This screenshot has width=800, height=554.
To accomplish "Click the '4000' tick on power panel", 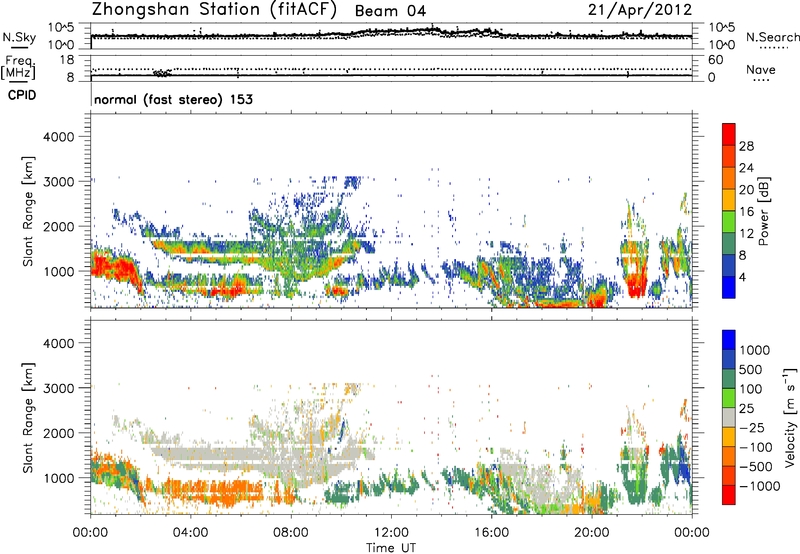I will [58, 137].
